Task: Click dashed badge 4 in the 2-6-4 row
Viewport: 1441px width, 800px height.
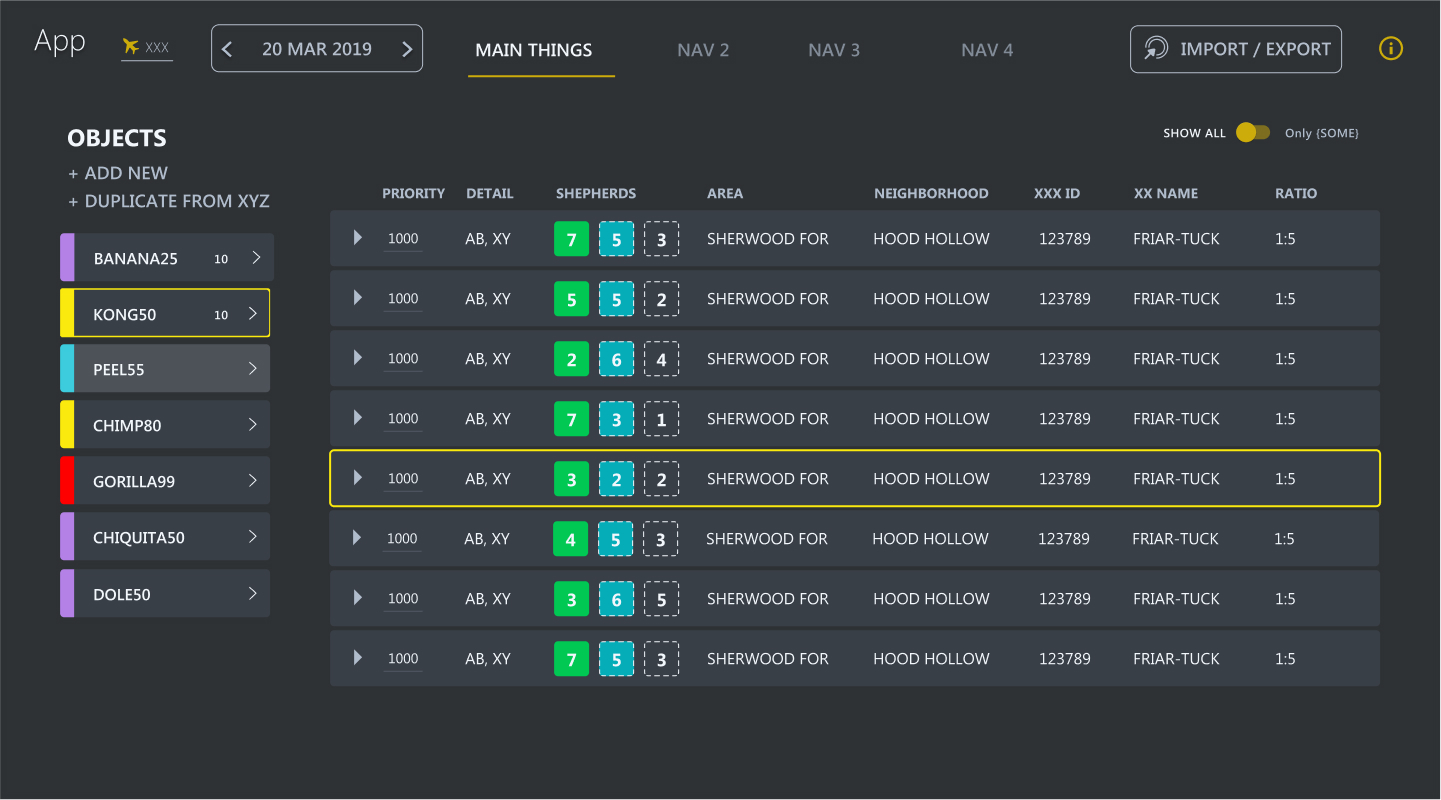Action: 662,359
